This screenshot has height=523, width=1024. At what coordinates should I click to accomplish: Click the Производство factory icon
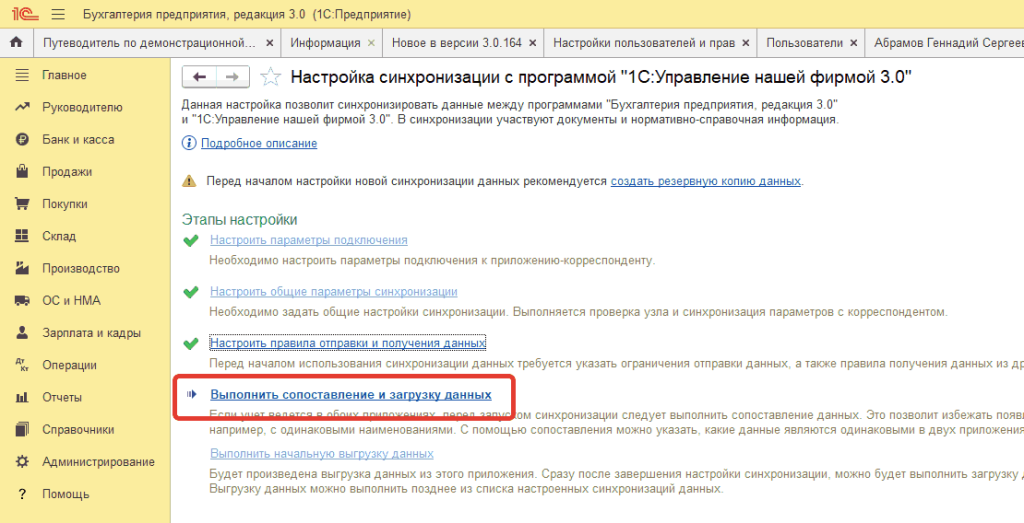pos(22,268)
